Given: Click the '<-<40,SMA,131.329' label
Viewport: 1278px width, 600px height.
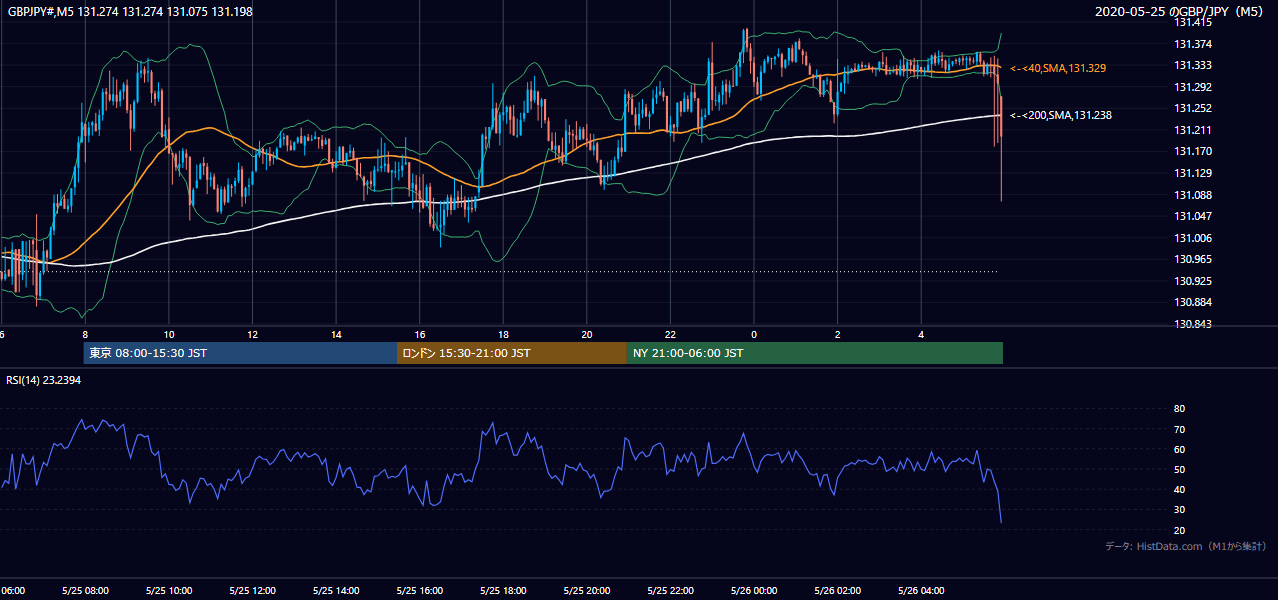Looking at the screenshot, I should (x=1058, y=68).
